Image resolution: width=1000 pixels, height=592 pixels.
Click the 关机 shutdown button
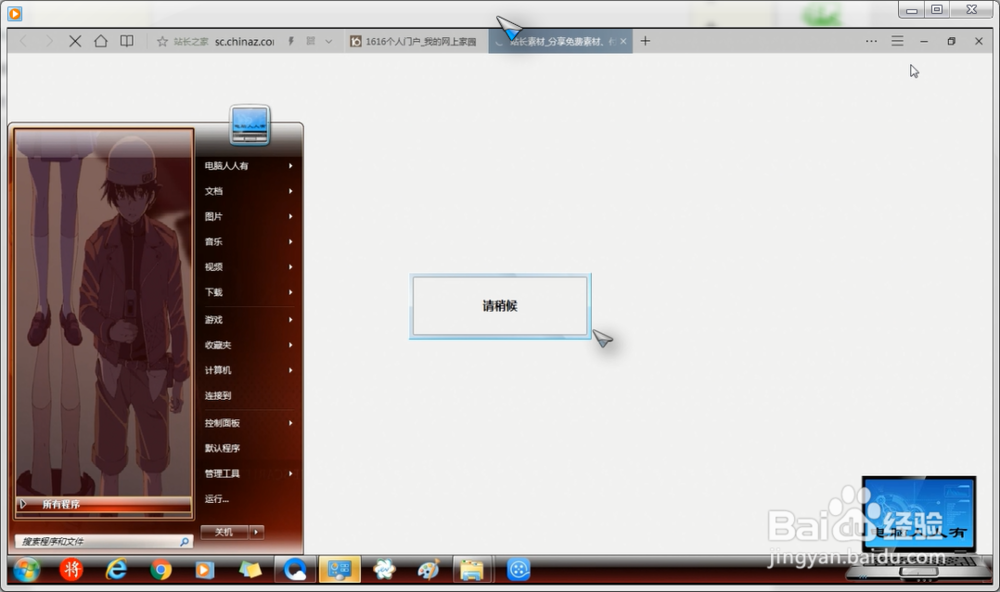pyautogui.click(x=224, y=532)
